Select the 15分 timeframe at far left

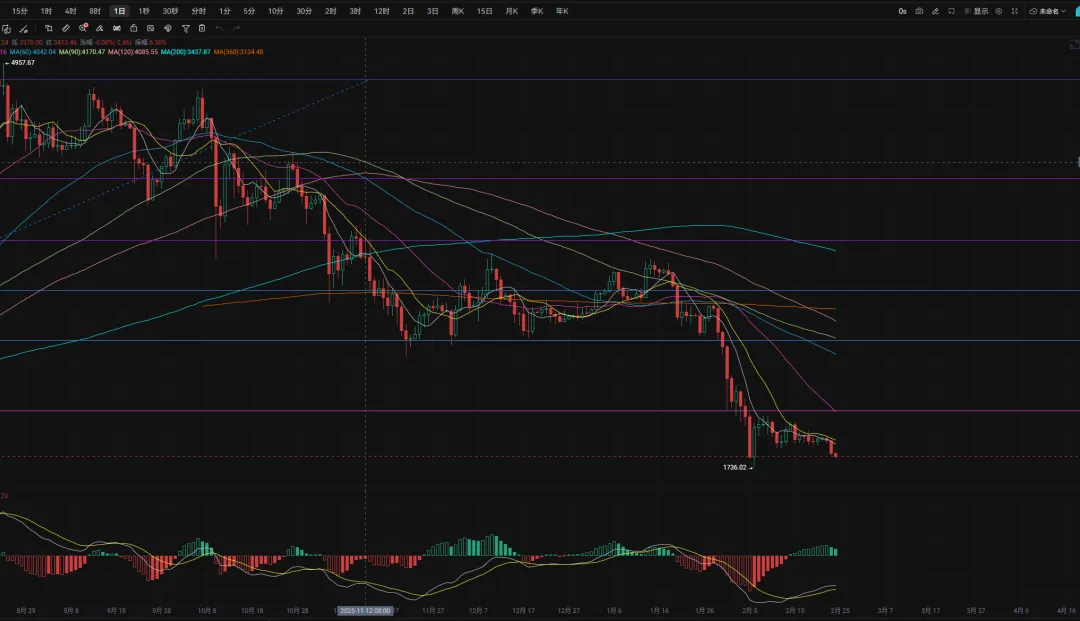point(19,11)
